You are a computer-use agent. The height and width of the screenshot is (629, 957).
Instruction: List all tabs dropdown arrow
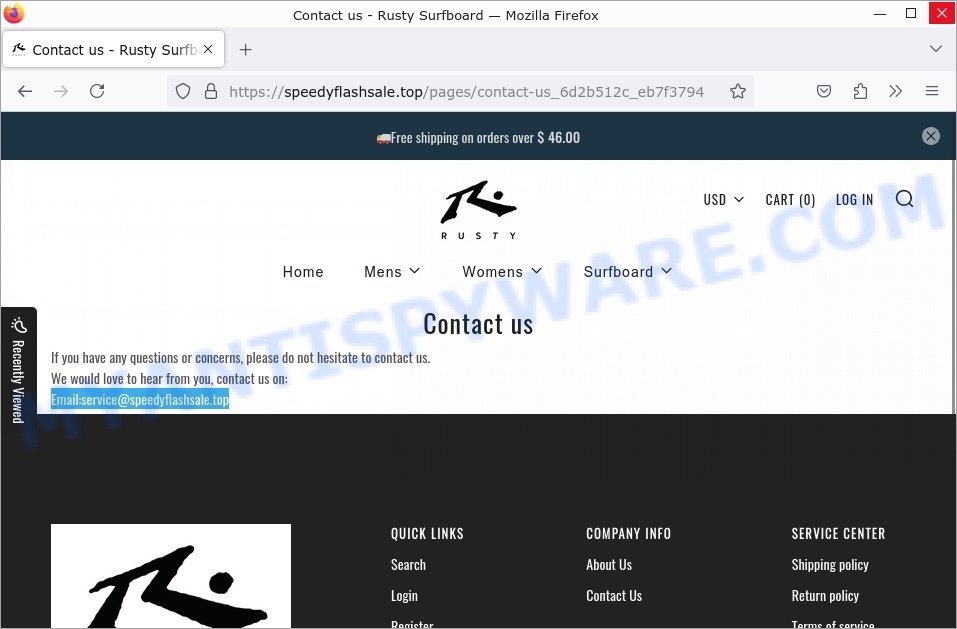(936, 49)
